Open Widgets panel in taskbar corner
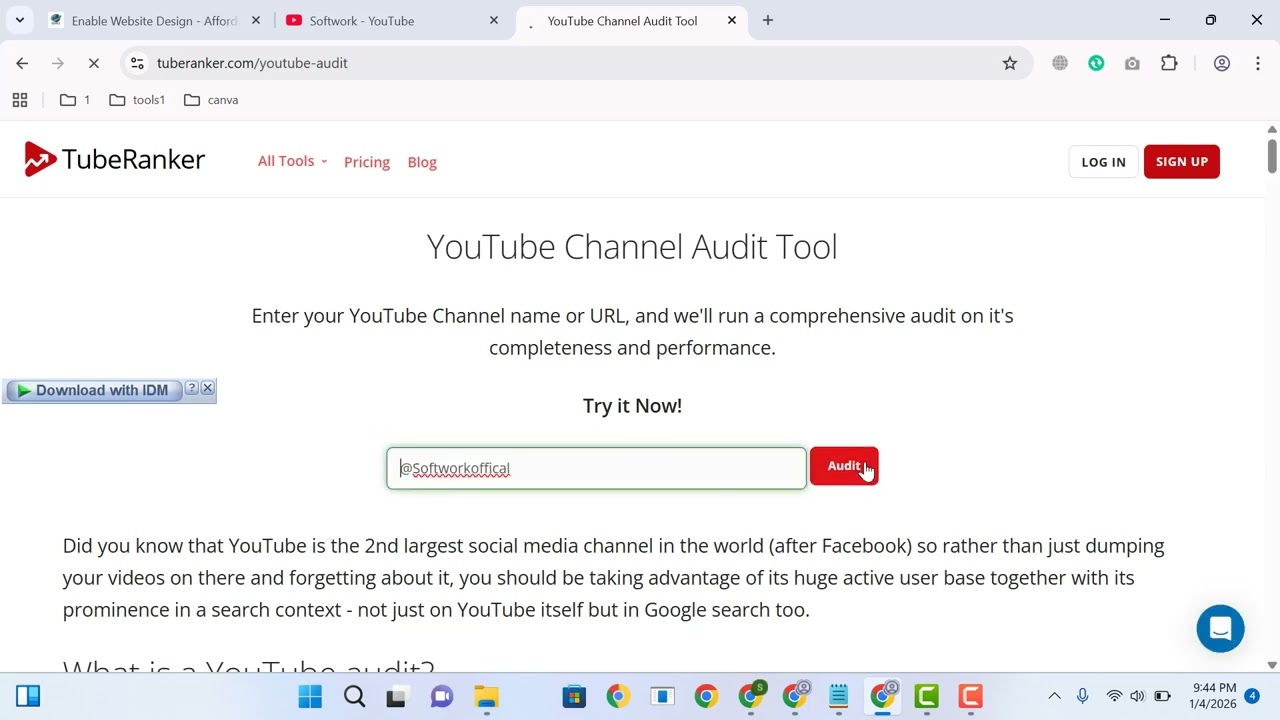Viewport: 1280px width, 720px height. (x=28, y=696)
